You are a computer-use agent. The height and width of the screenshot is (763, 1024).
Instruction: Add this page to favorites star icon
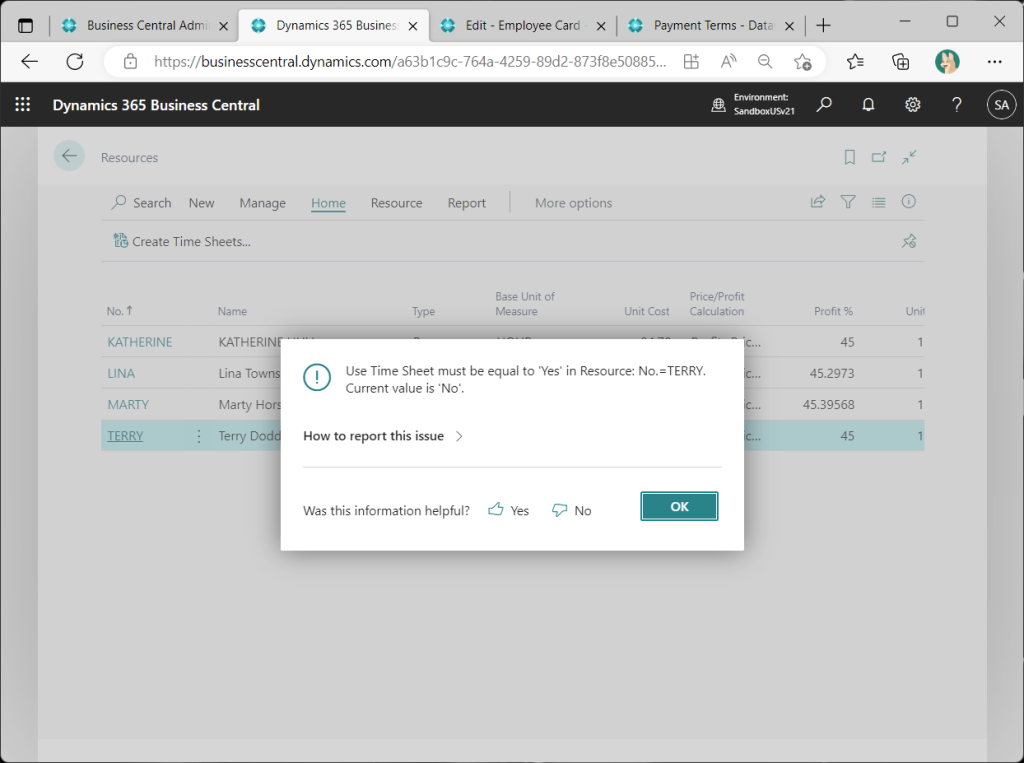point(803,61)
